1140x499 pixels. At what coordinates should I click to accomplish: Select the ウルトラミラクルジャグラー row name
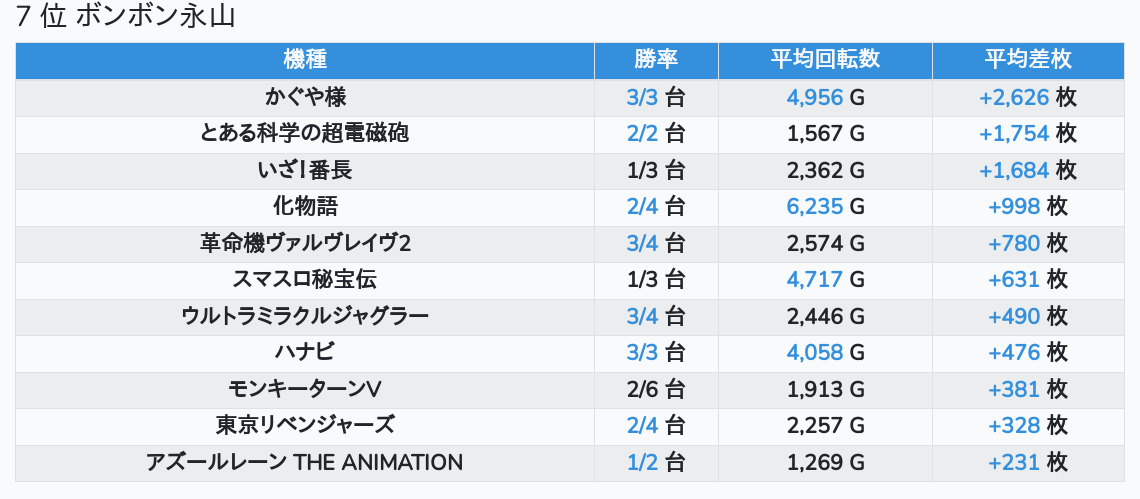pos(305,316)
